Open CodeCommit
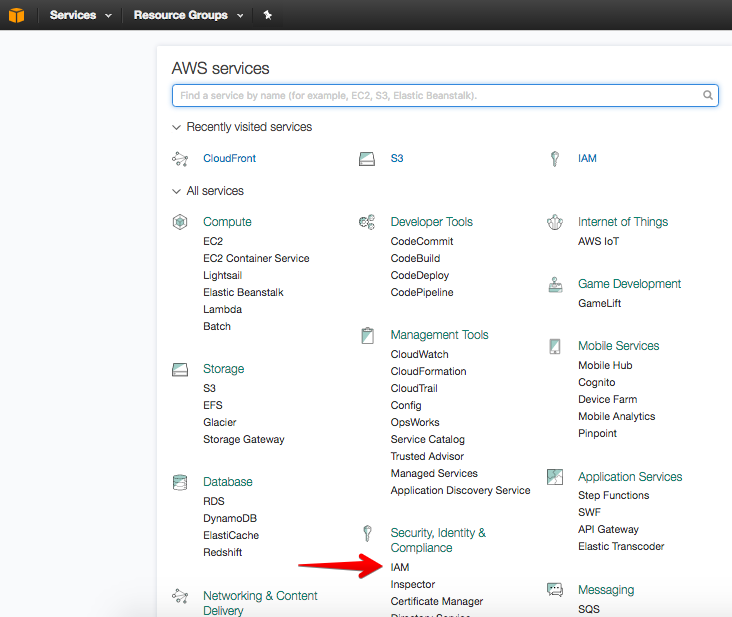Viewport: 732px width, 617px height. tap(422, 241)
